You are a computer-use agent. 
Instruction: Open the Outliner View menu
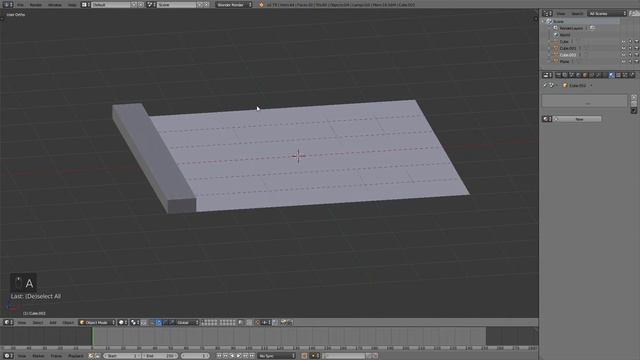[561, 14]
